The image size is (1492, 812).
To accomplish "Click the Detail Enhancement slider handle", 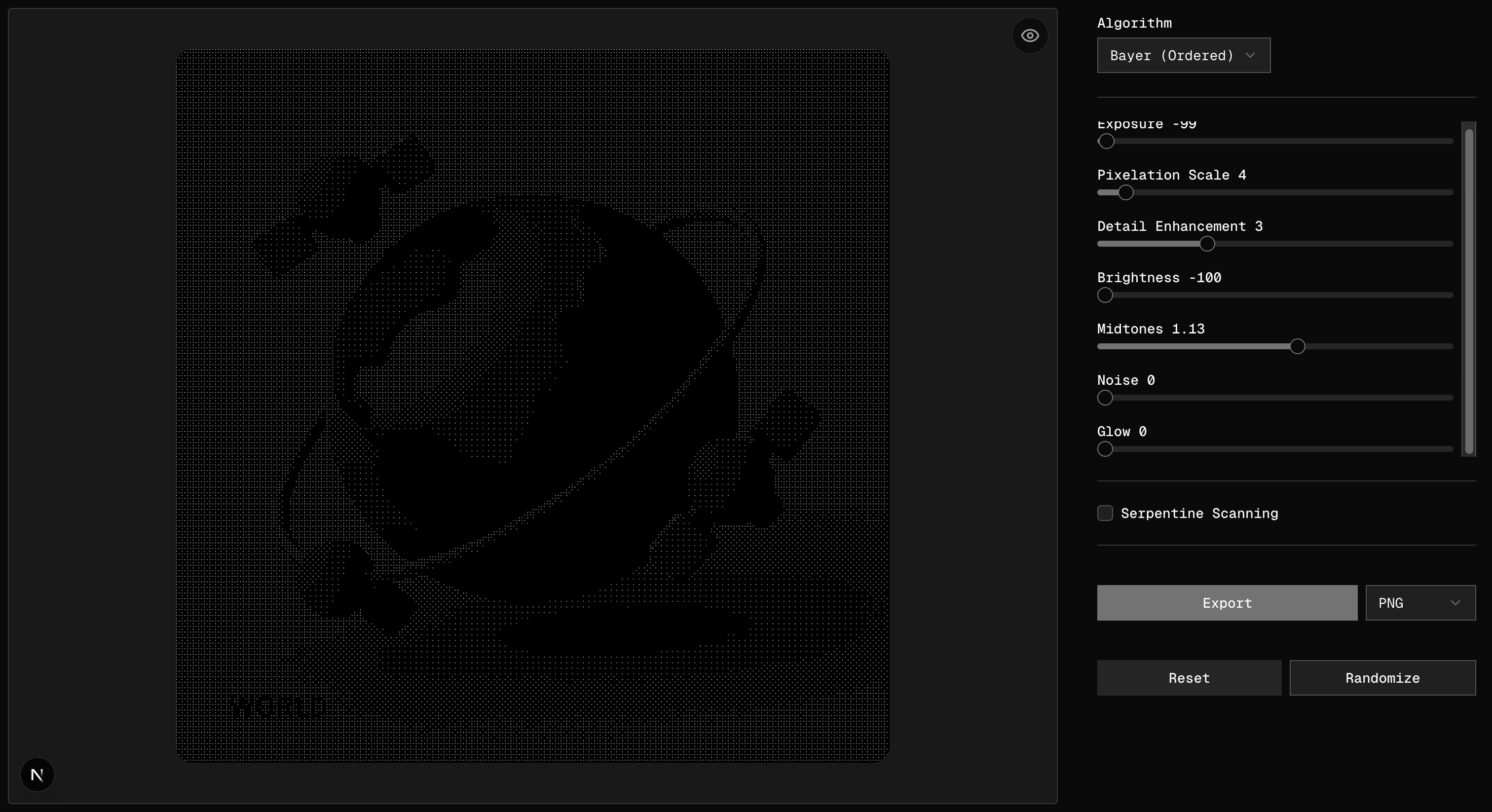I will pos(1206,244).
